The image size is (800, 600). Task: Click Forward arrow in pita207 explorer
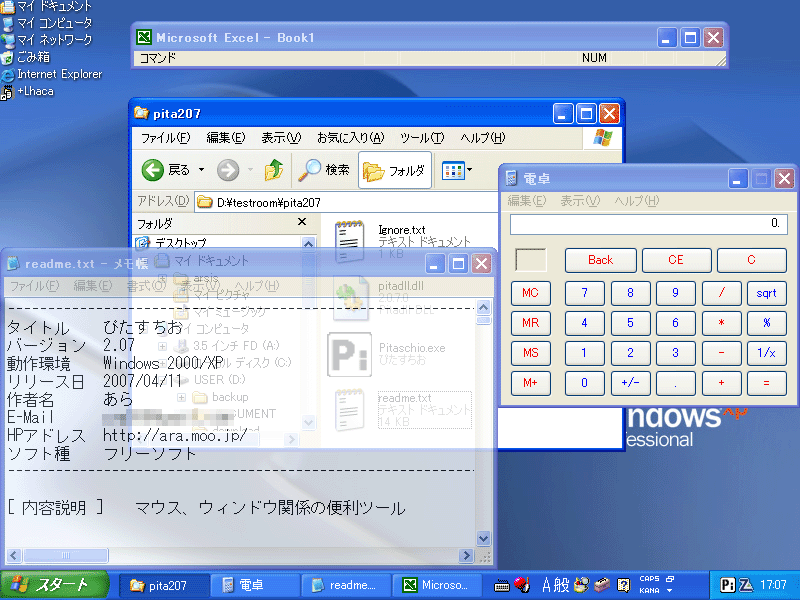click(x=228, y=170)
